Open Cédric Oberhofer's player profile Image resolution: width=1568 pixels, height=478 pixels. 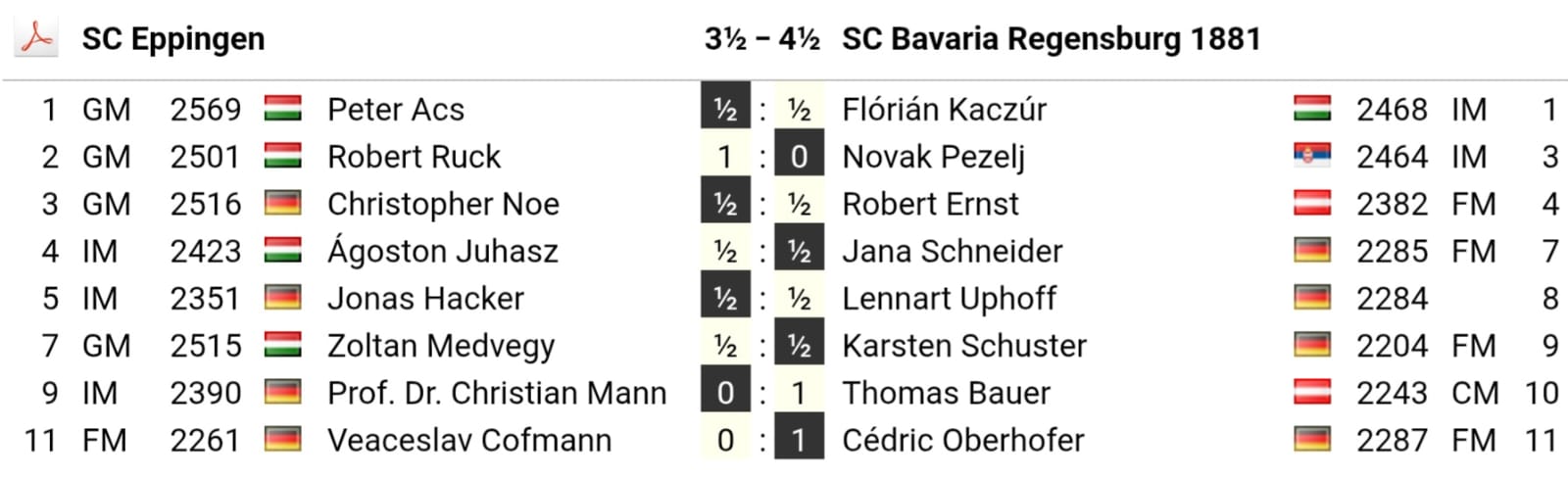point(962,440)
